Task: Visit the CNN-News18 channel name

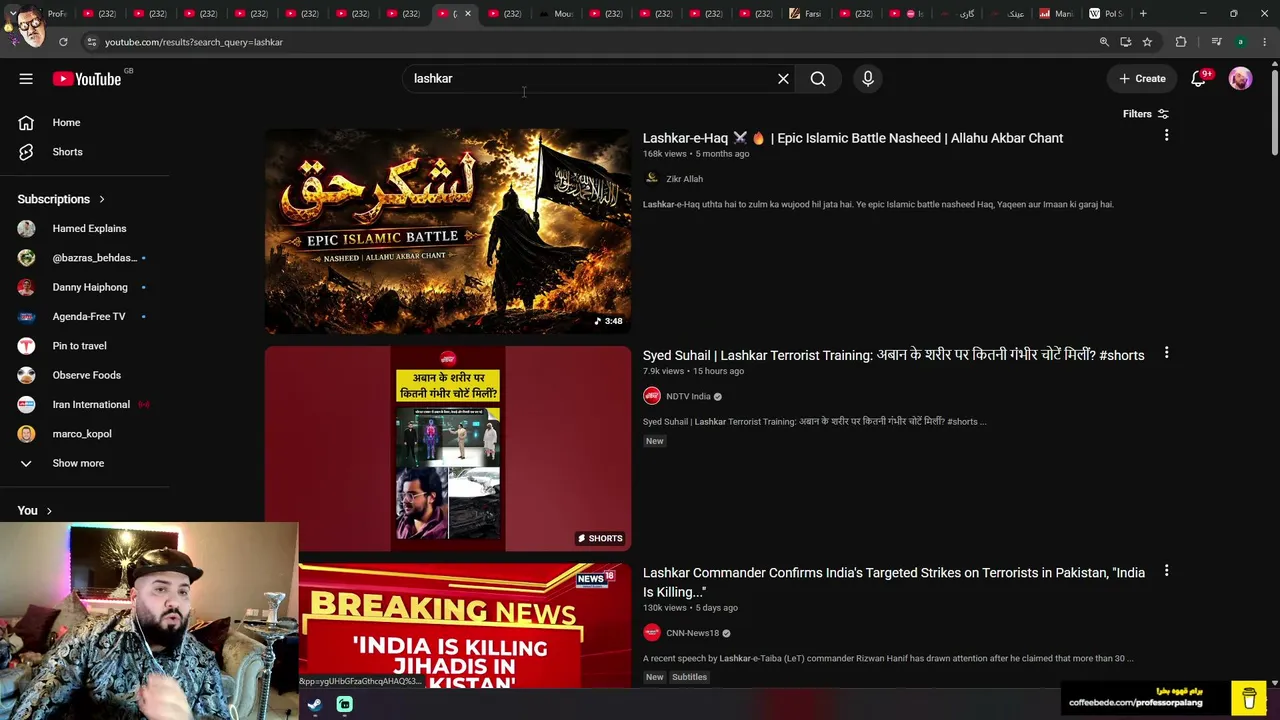Action: click(x=692, y=633)
